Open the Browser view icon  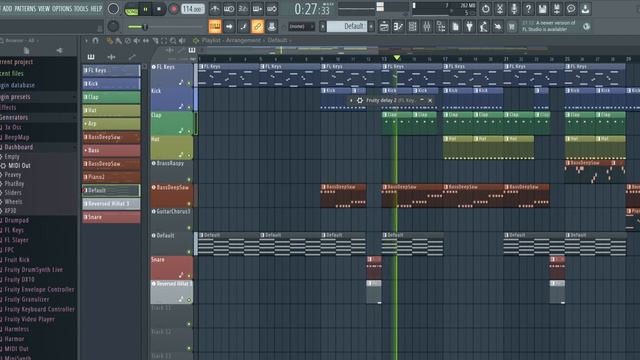[x=441, y=27]
